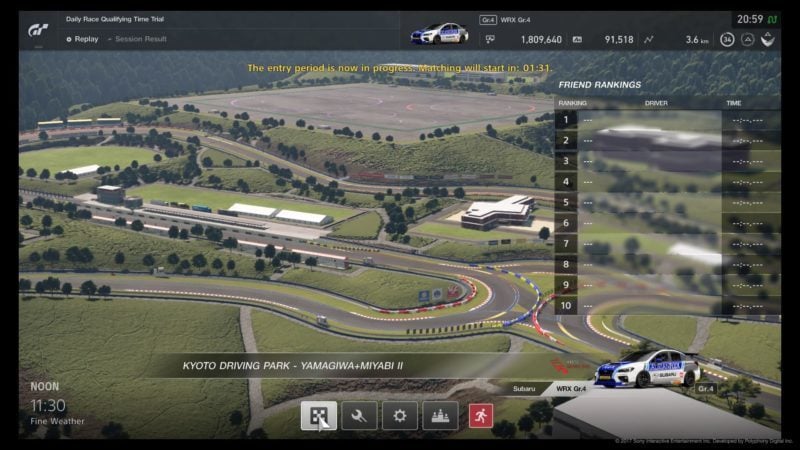Select friend ranking row 7
The width and height of the screenshot is (800, 450).
tap(667, 243)
